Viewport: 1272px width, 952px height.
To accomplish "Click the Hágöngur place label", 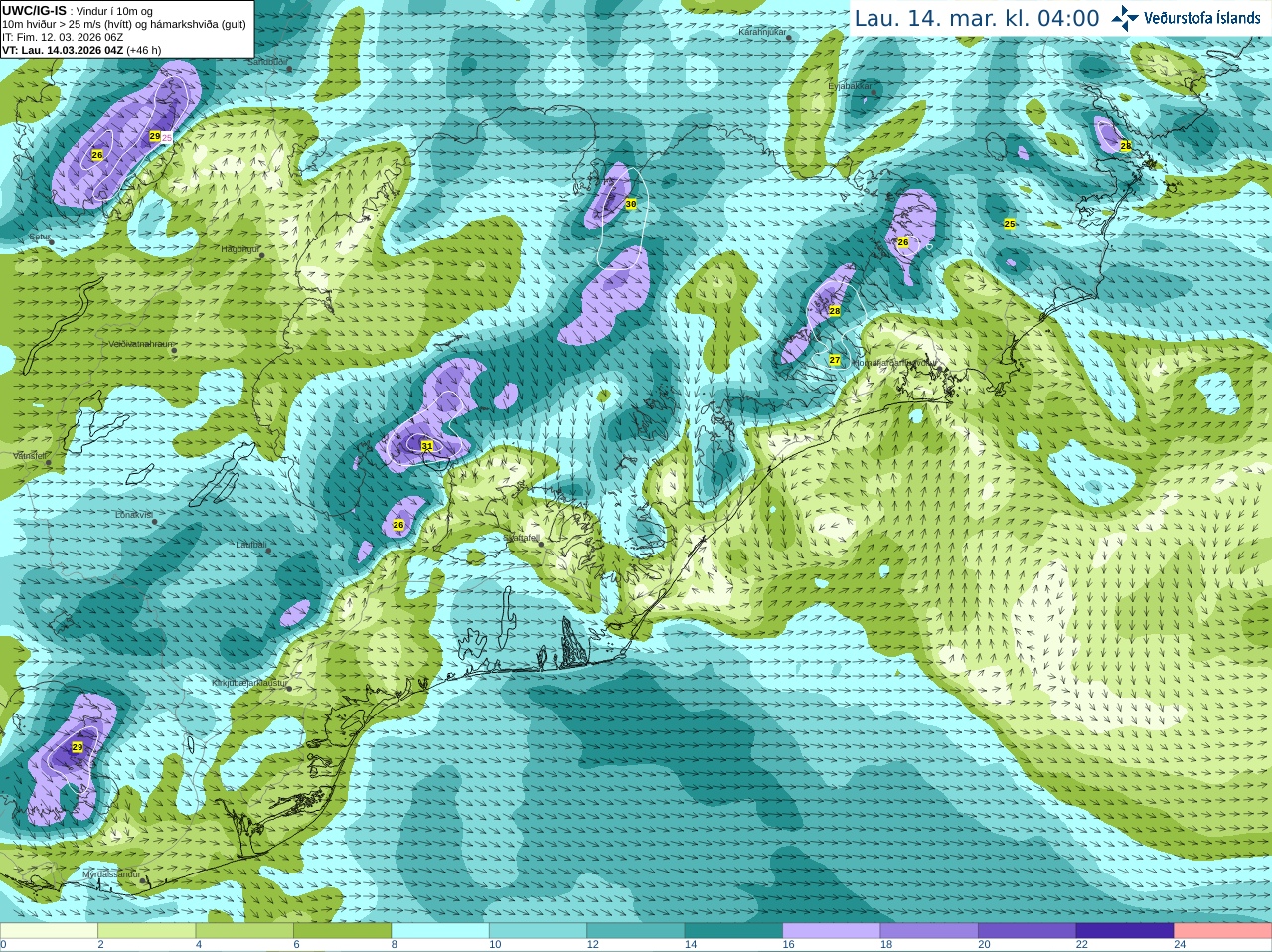I will pyautogui.click(x=239, y=249).
